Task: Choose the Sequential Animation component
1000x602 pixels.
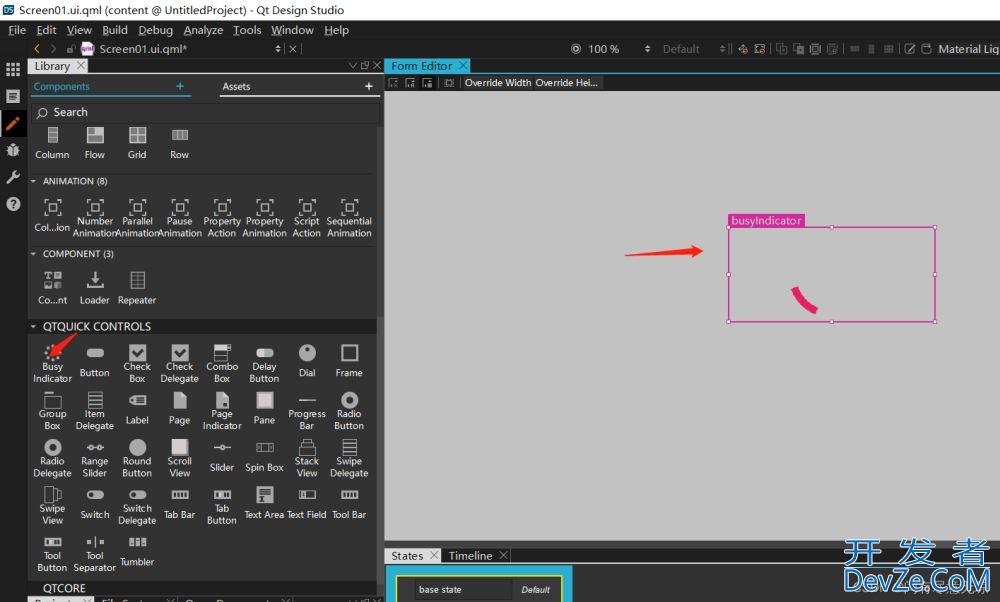Action: [349, 218]
